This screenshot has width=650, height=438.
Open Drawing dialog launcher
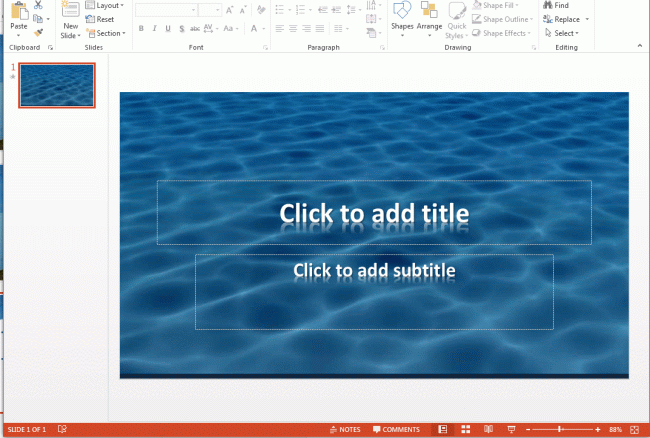click(x=534, y=48)
